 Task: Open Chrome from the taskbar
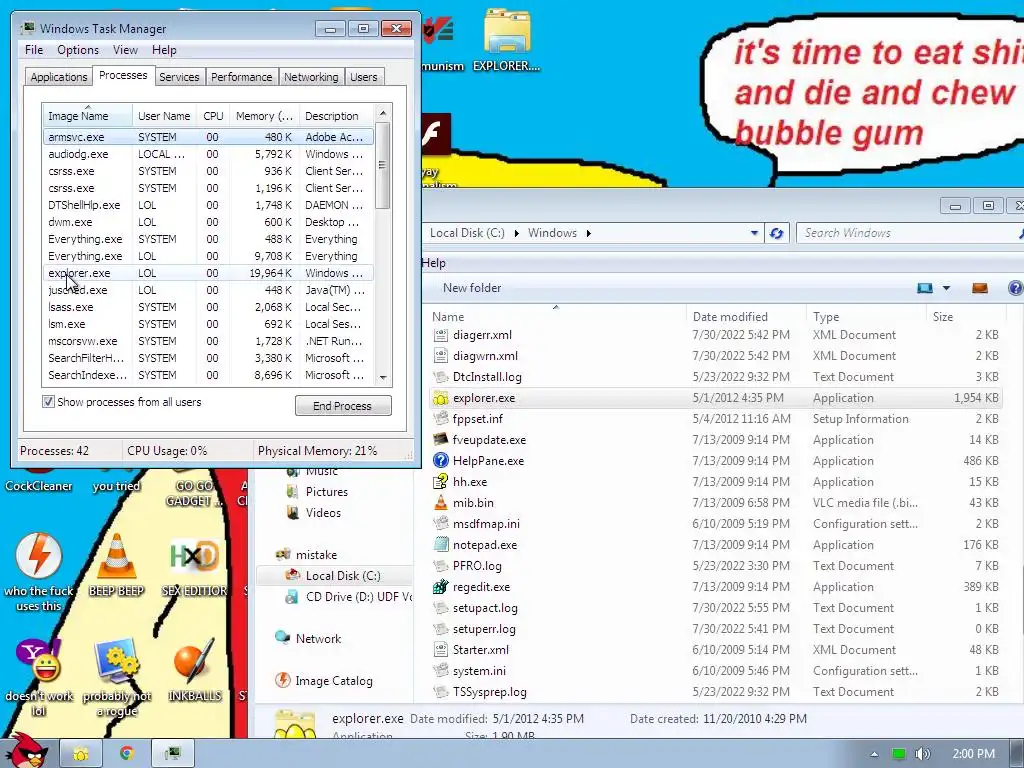pyautogui.click(x=127, y=754)
